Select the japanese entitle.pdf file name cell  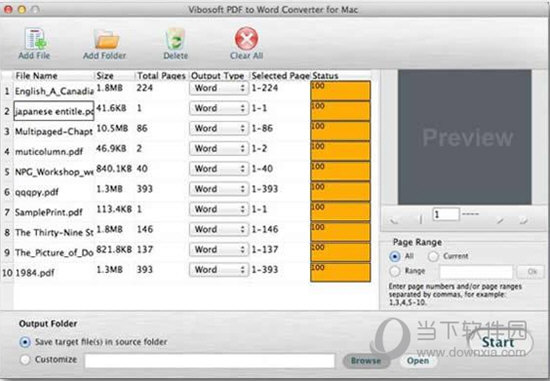click(x=54, y=111)
